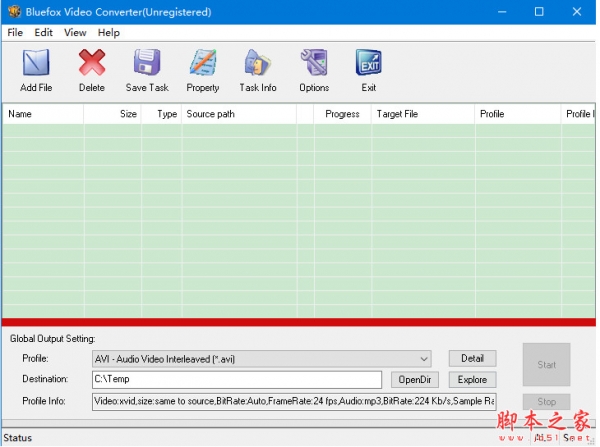The image size is (600, 447).
Task: Click the "Global Output Setting:" label
Action: pyautogui.click(x=53, y=339)
